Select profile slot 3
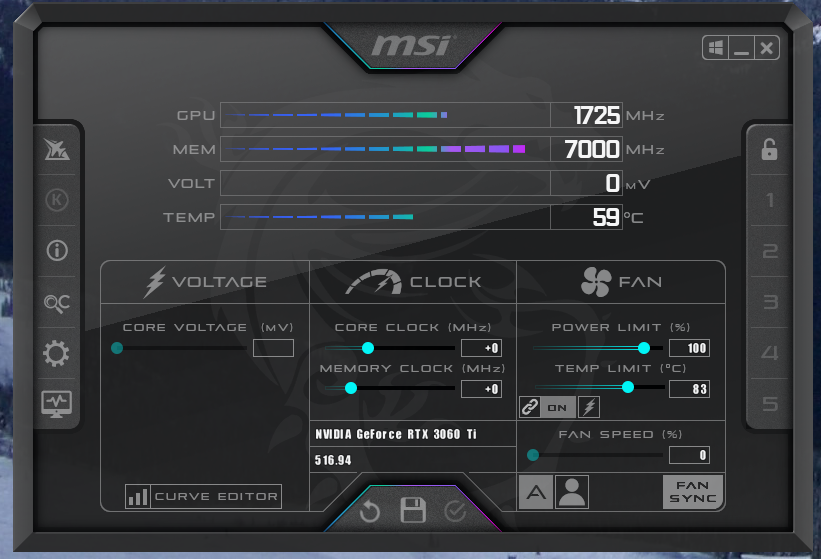 click(770, 302)
